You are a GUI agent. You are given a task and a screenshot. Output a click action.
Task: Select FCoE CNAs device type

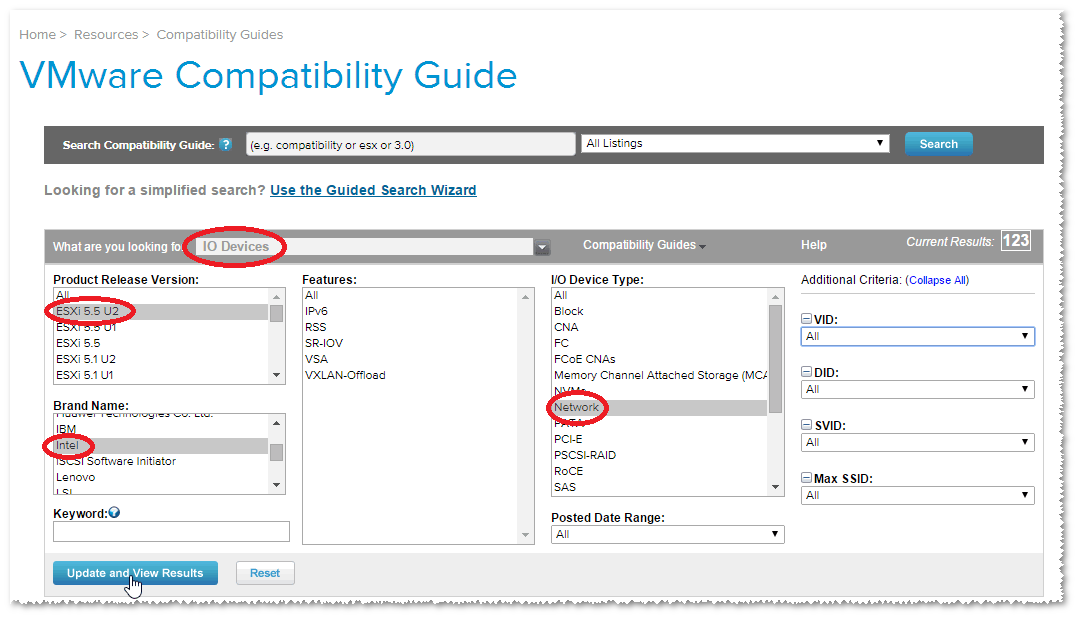[x=660, y=359]
